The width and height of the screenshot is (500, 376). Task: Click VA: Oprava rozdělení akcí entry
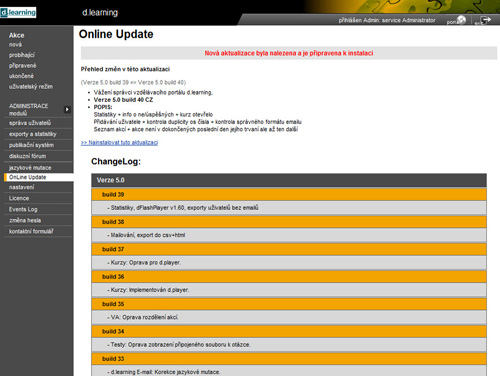pyautogui.click(x=289, y=317)
